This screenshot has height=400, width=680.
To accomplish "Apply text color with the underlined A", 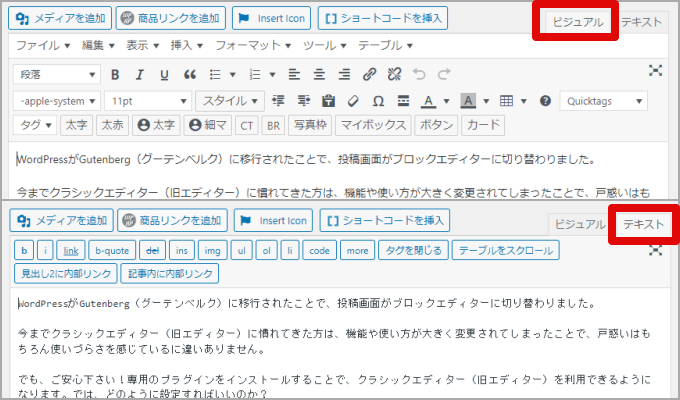I will [x=428, y=101].
